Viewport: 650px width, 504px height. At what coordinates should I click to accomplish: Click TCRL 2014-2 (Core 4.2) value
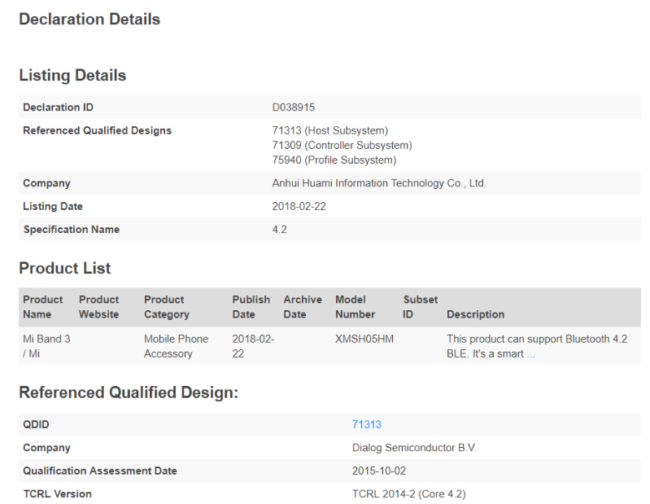(409, 494)
